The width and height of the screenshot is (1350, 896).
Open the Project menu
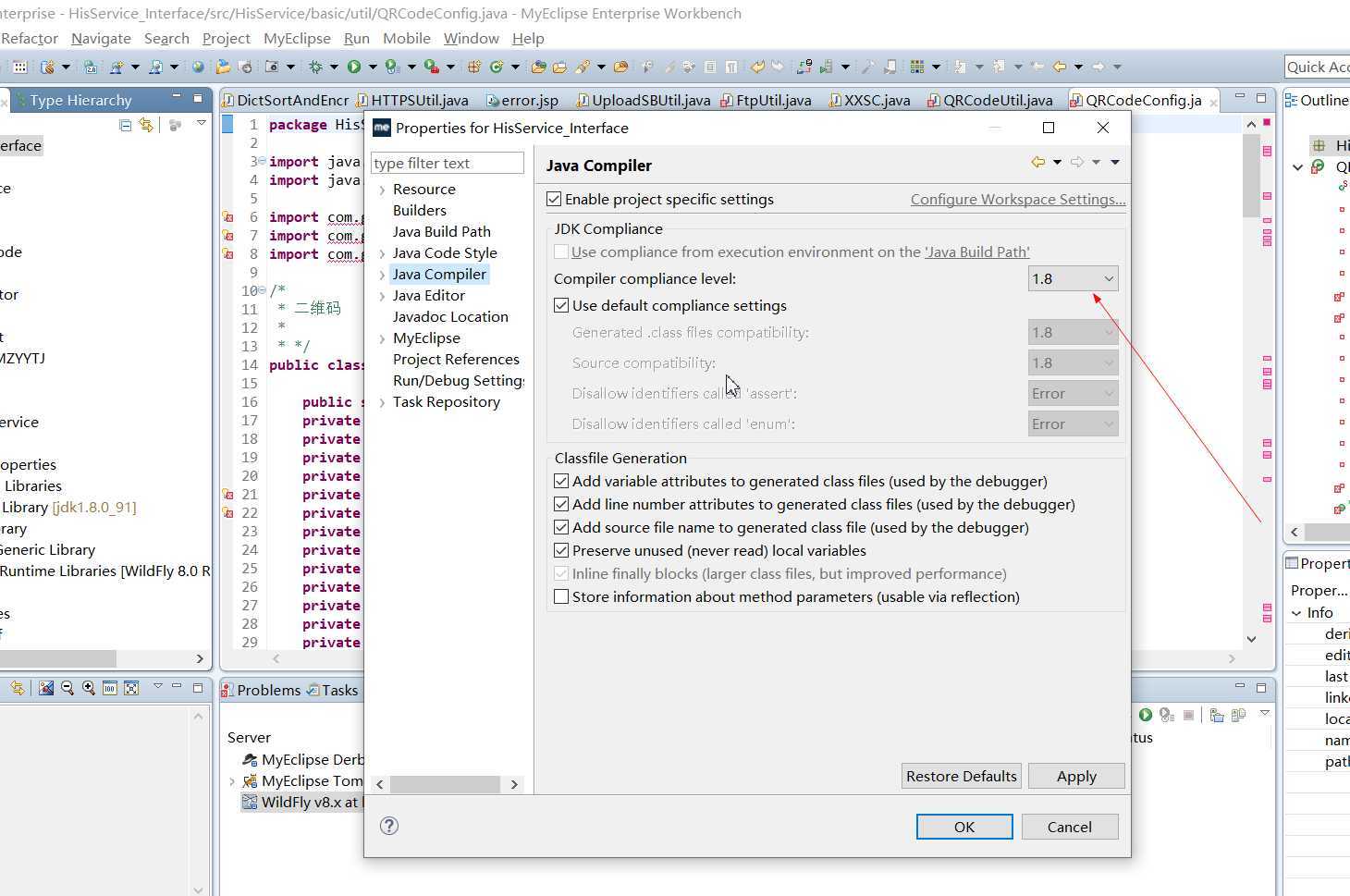(x=227, y=38)
